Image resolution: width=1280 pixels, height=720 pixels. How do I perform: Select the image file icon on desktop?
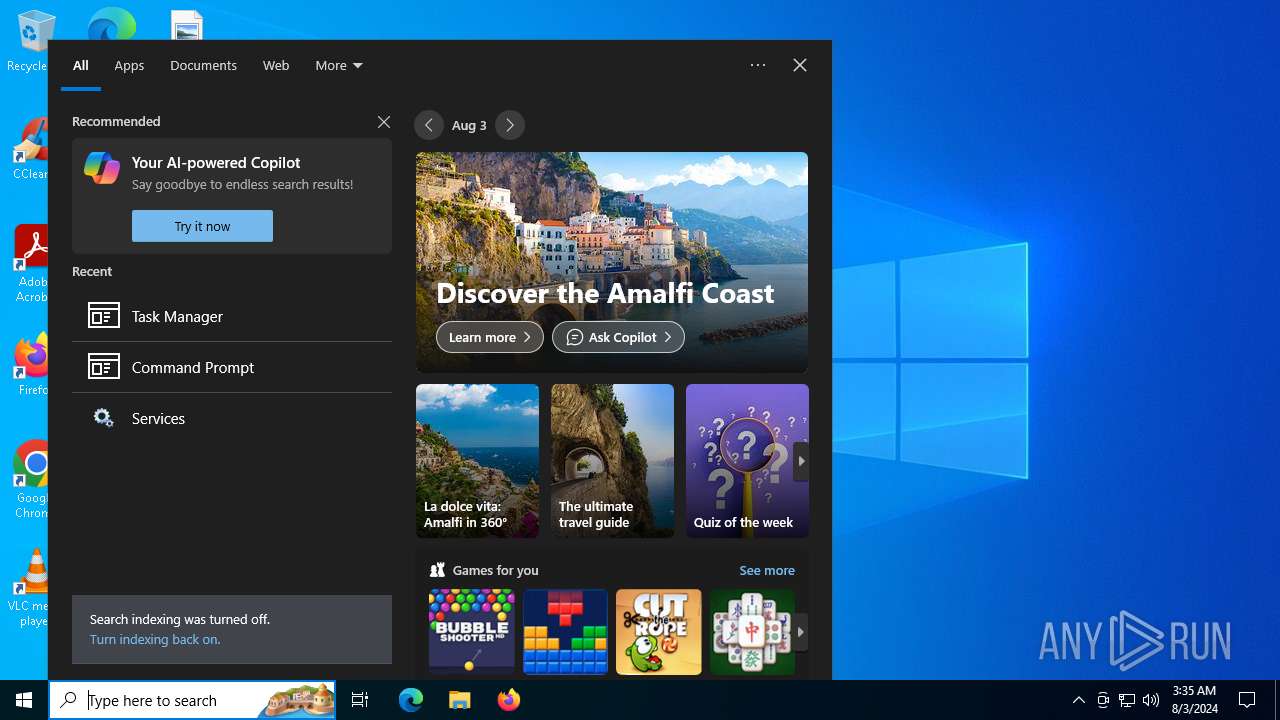(187, 25)
